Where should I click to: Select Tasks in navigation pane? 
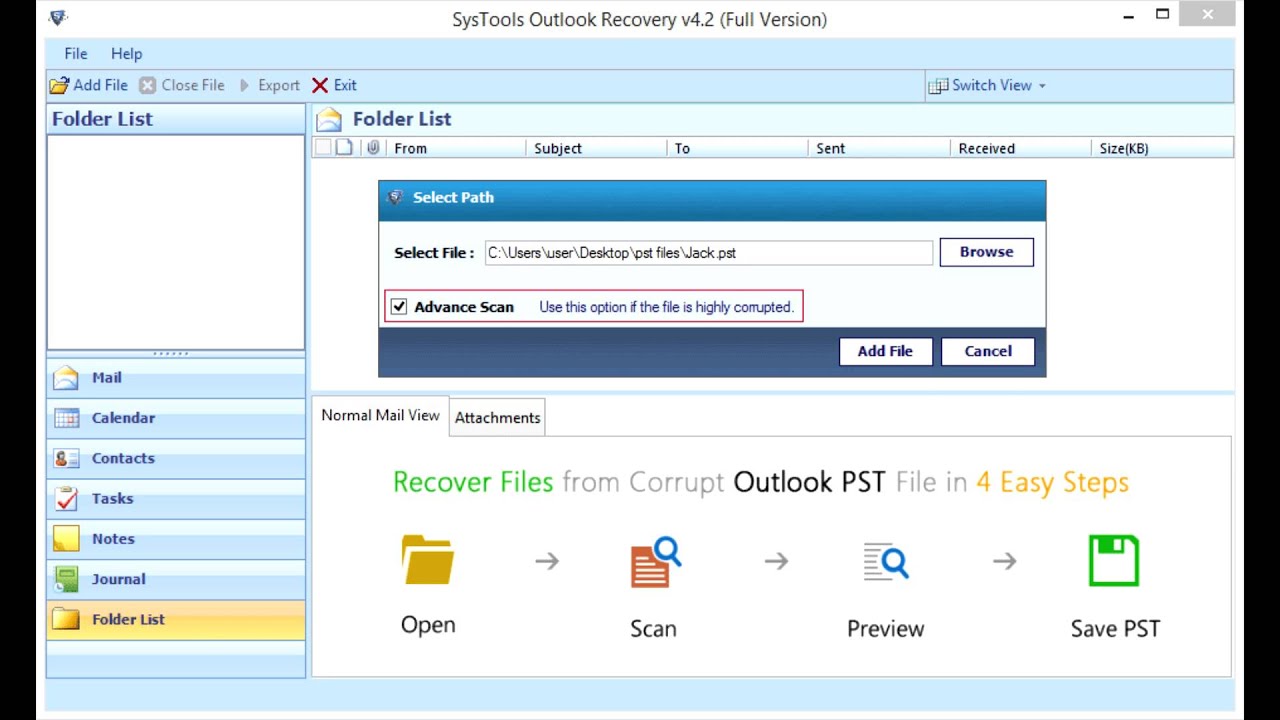pyautogui.click(x=176, y=498)
